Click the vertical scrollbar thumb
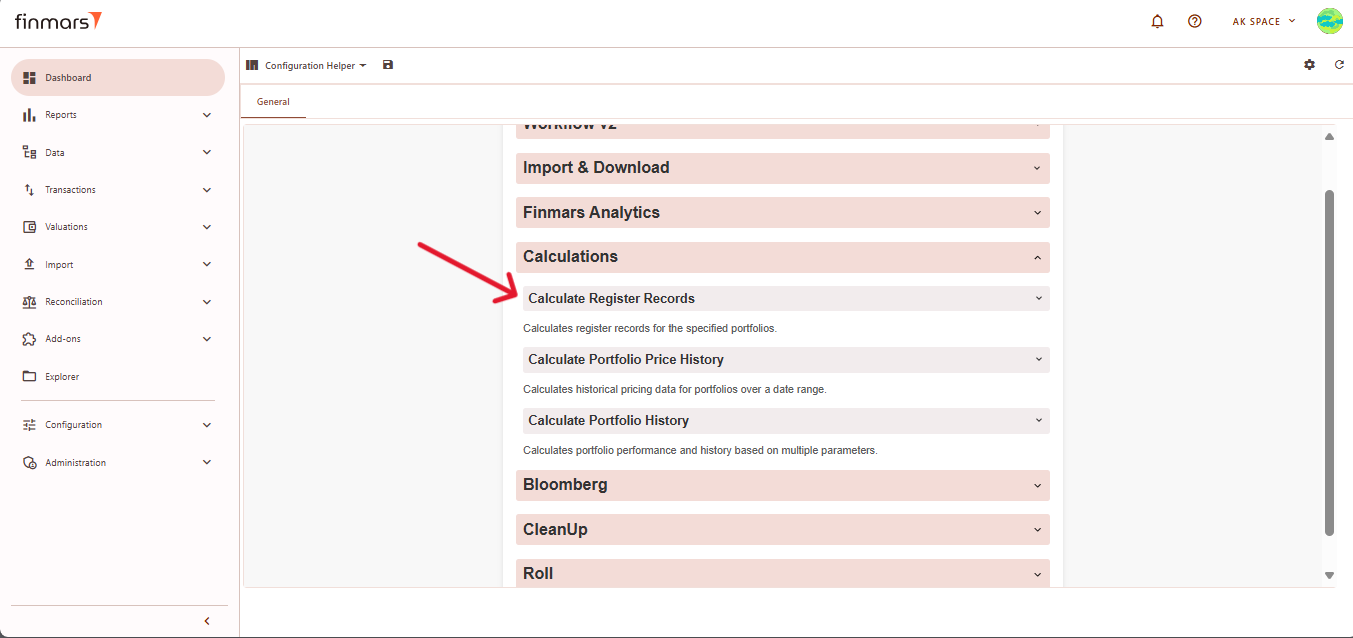This screenshot has height=638, width=1353. 1329,360
